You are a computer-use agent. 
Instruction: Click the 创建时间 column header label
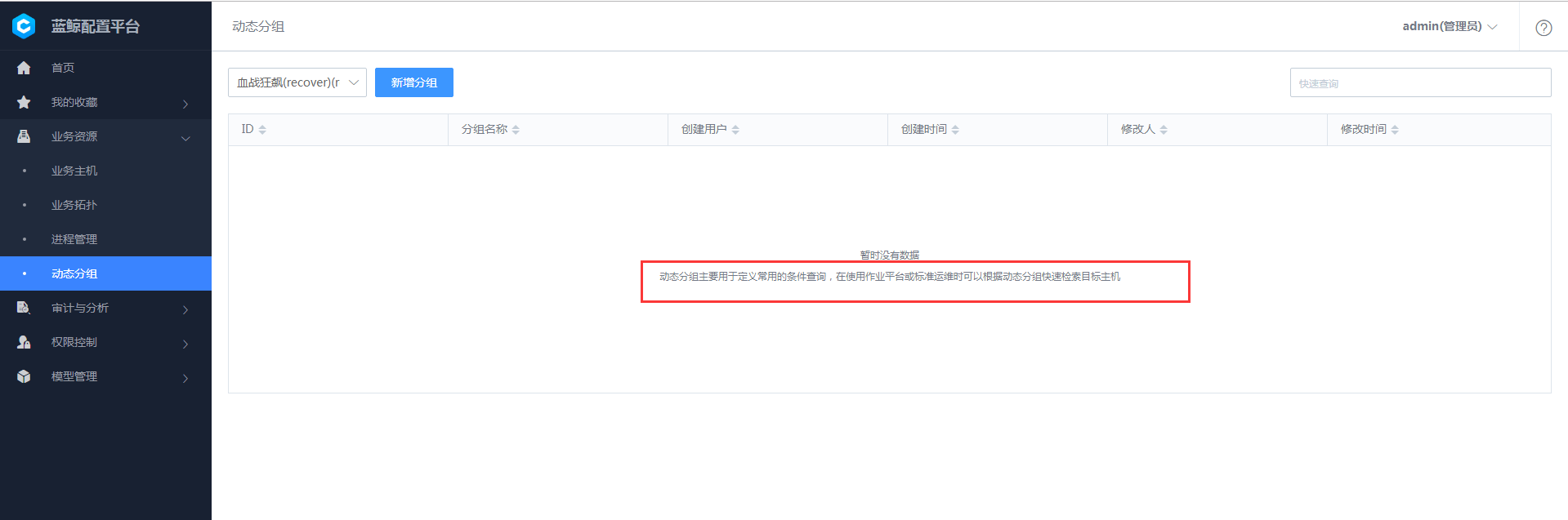(x=924, y=129)
